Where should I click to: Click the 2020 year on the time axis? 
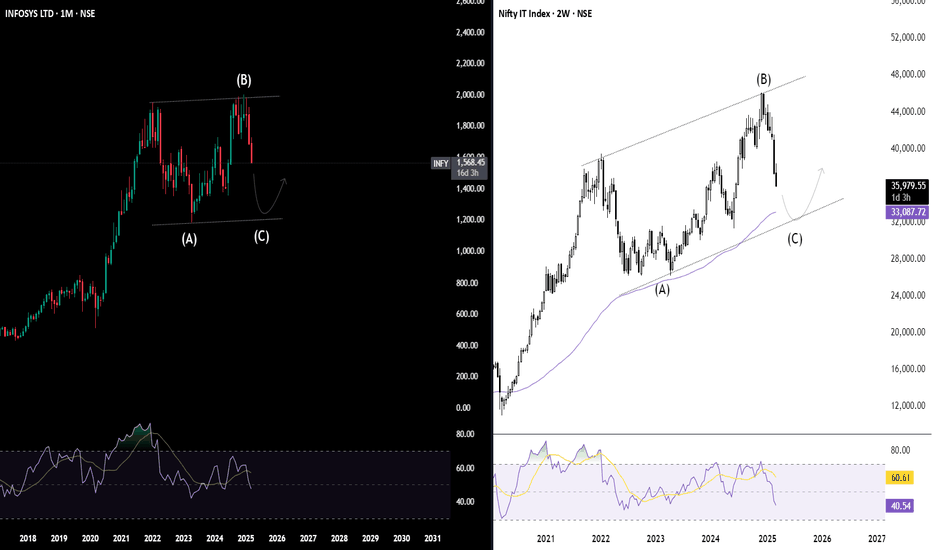[90, 539]
